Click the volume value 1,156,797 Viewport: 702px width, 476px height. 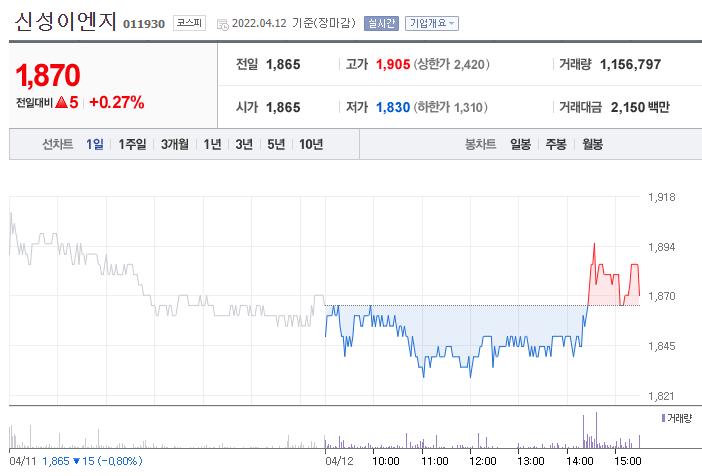[x=630, y=64]
